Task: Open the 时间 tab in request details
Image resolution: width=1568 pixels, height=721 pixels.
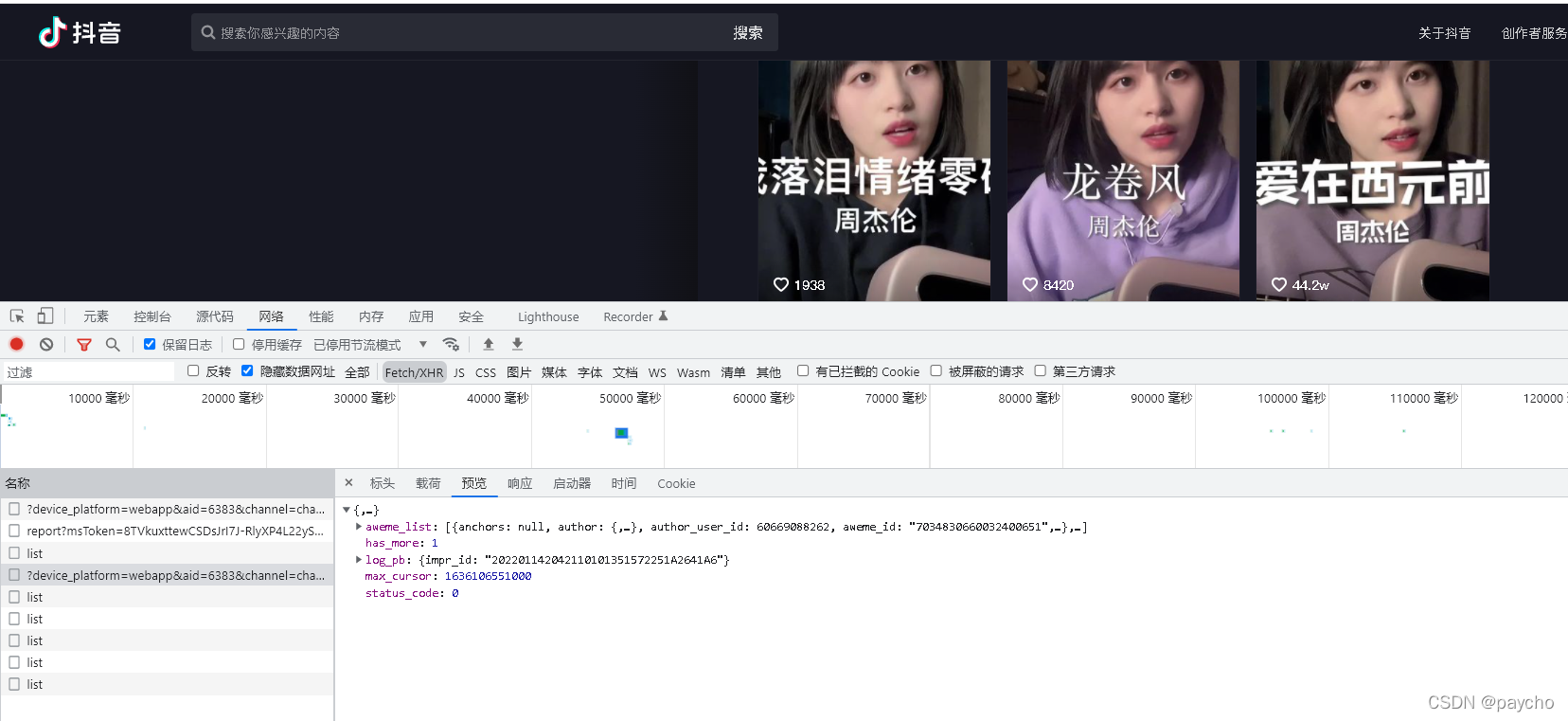Action: pos(624,483)
